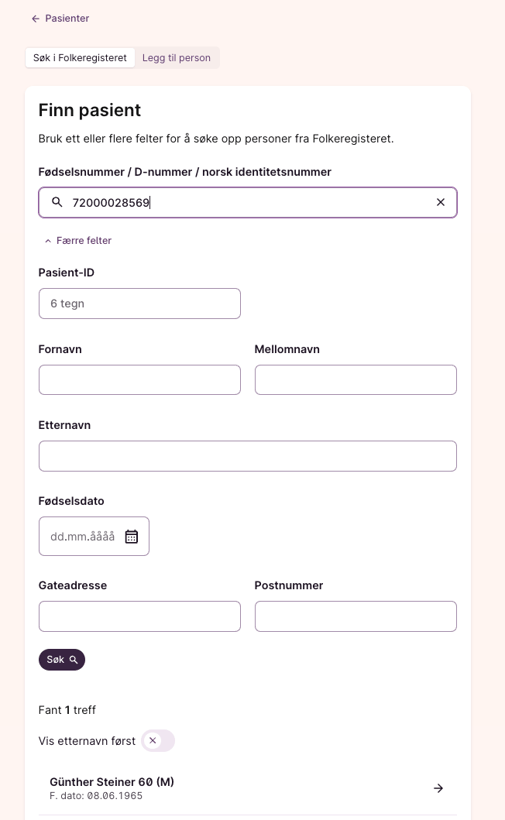
Task: Click the magnifier icon in the fødselsnummer field
Action: click(57, 202)
